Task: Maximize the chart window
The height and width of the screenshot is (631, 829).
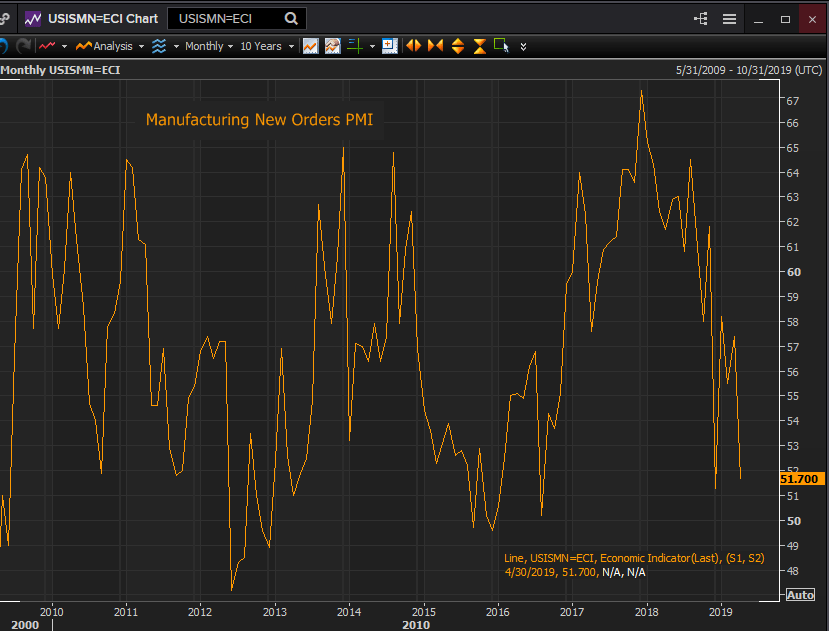Action: coord(786,20)
